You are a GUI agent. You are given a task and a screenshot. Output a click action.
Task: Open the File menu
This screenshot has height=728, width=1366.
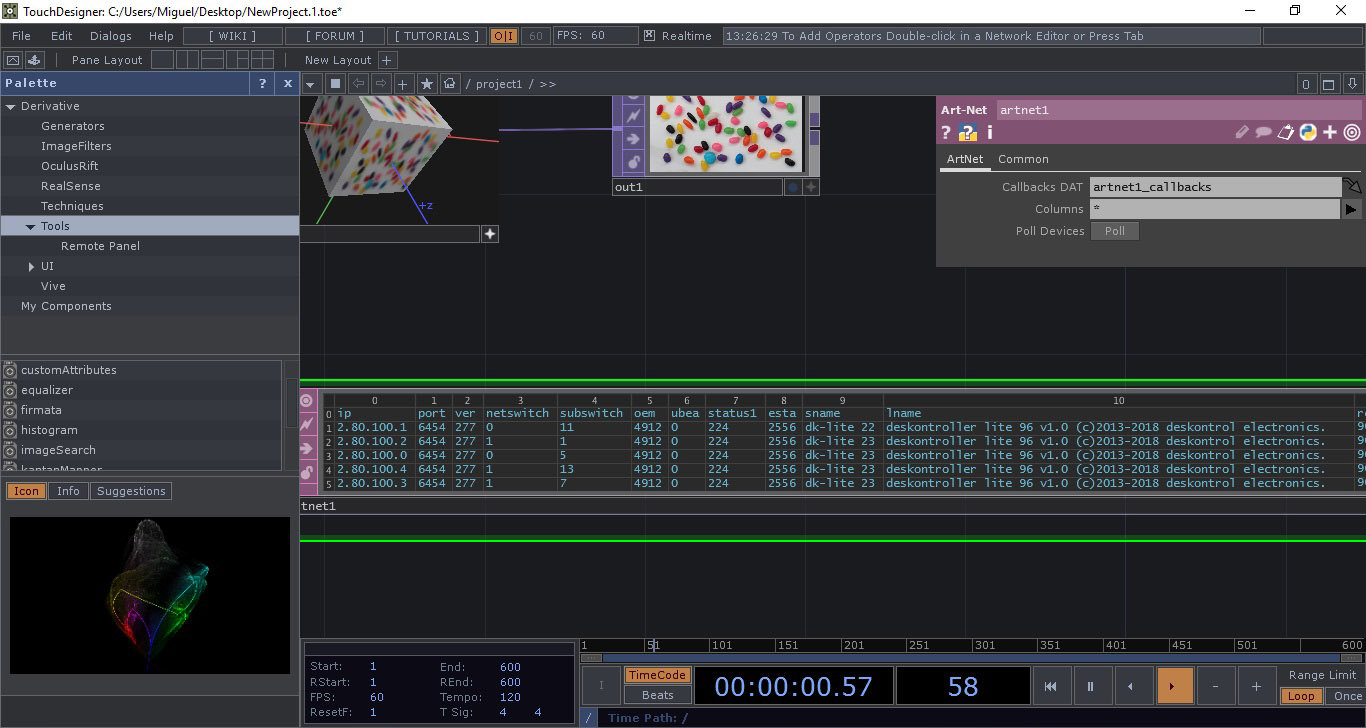[x=21, y=35]
